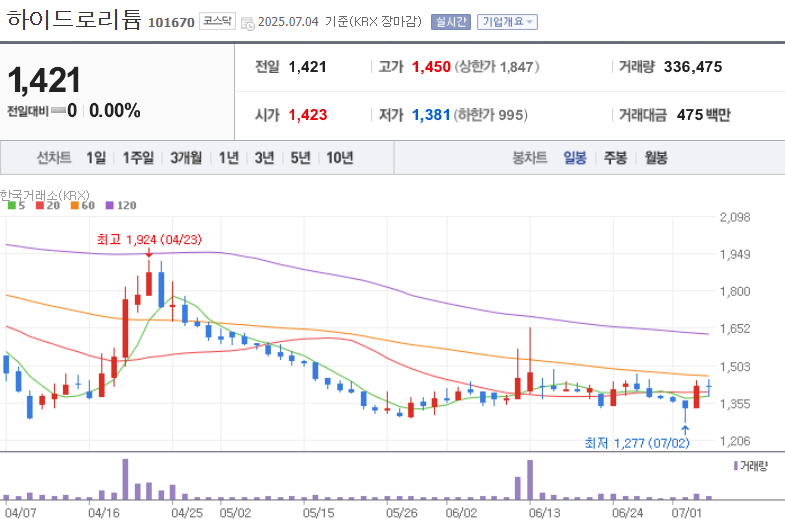785x522 pixels.
Task: Click the 07/01 date axis label
Action: pos(687,513)
